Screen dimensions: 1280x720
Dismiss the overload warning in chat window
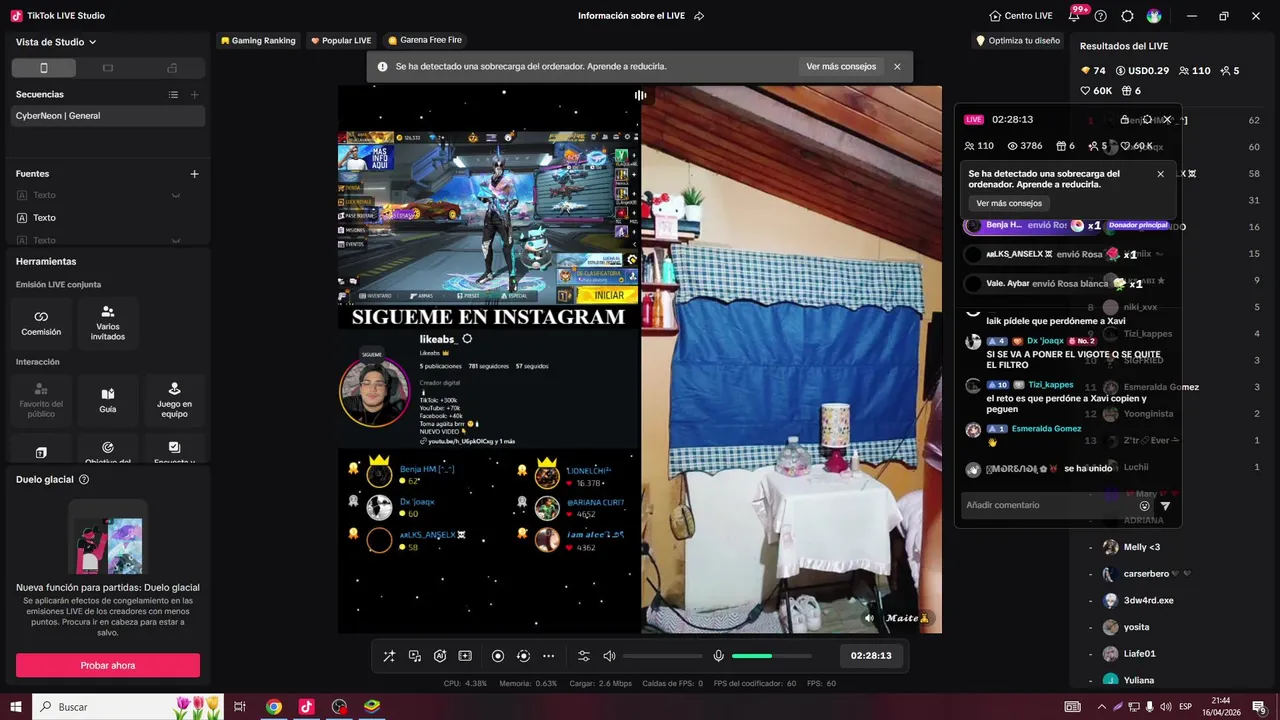point(1160,174)
